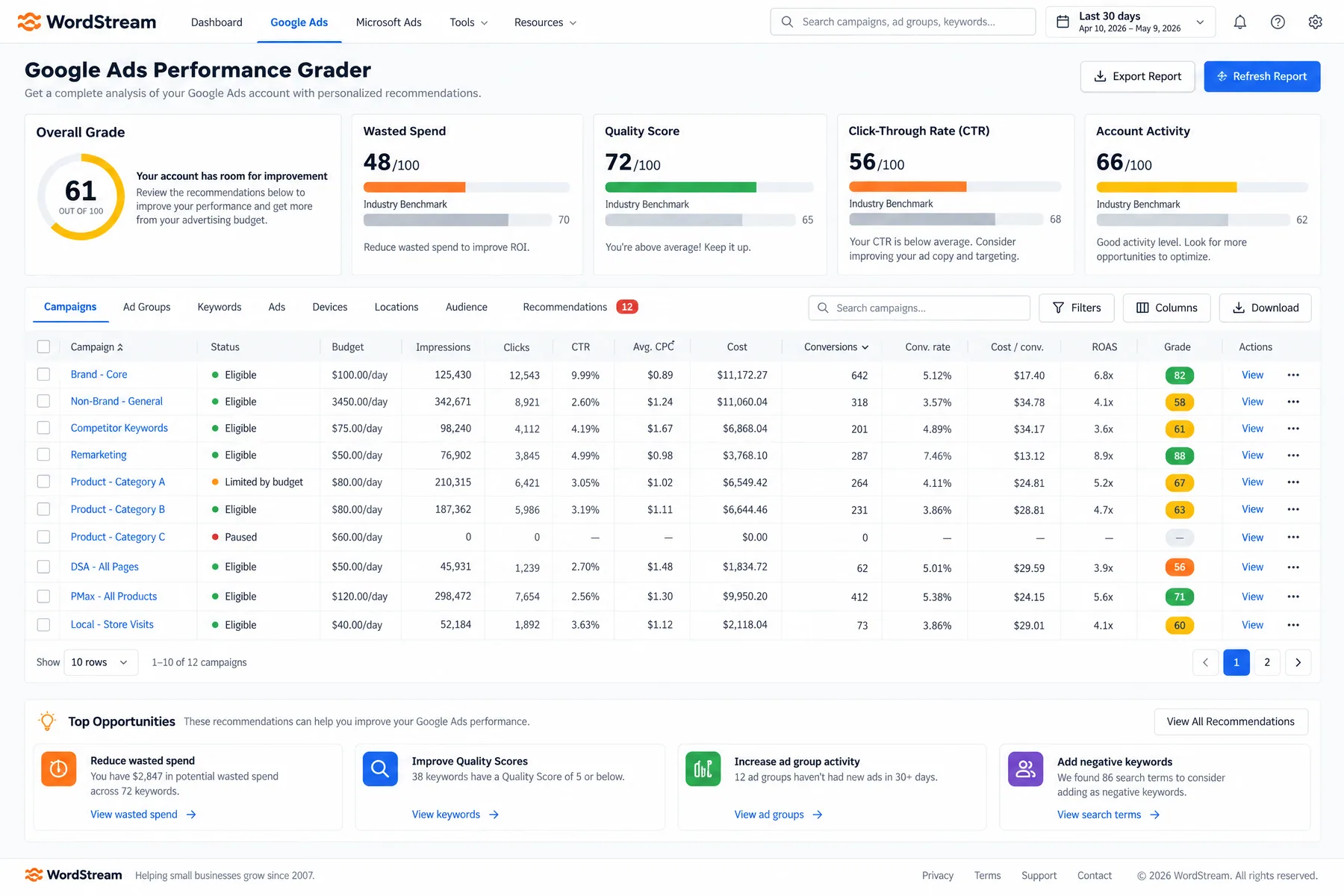The width and height of the screenshot is (1344, 896).
Task: Toggle the select-all campaigns checkbox
Action: [43, 346]
